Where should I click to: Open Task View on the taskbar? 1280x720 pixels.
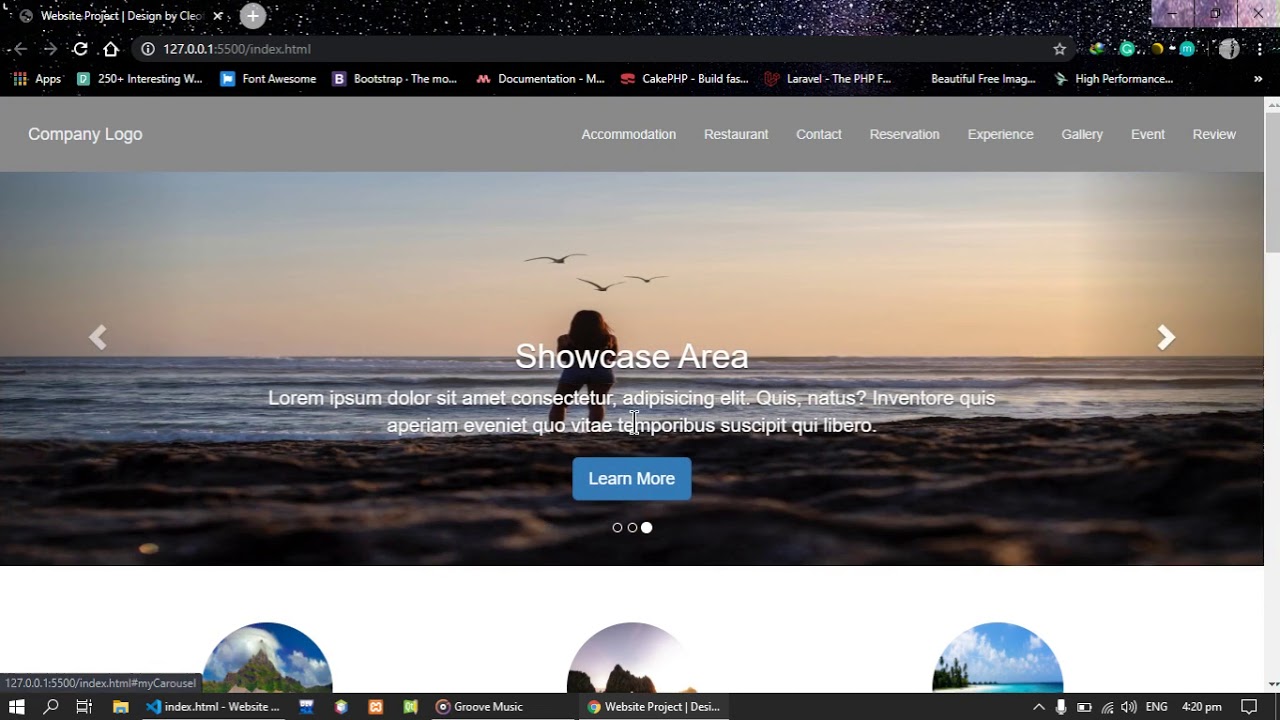click(84, 707)
